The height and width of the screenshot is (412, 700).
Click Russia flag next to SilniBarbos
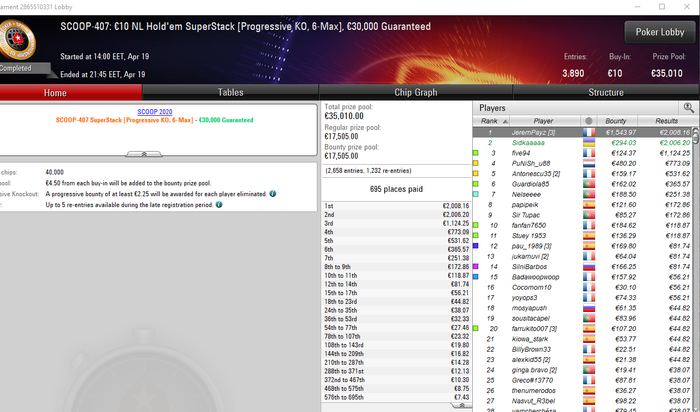[589, 266]
